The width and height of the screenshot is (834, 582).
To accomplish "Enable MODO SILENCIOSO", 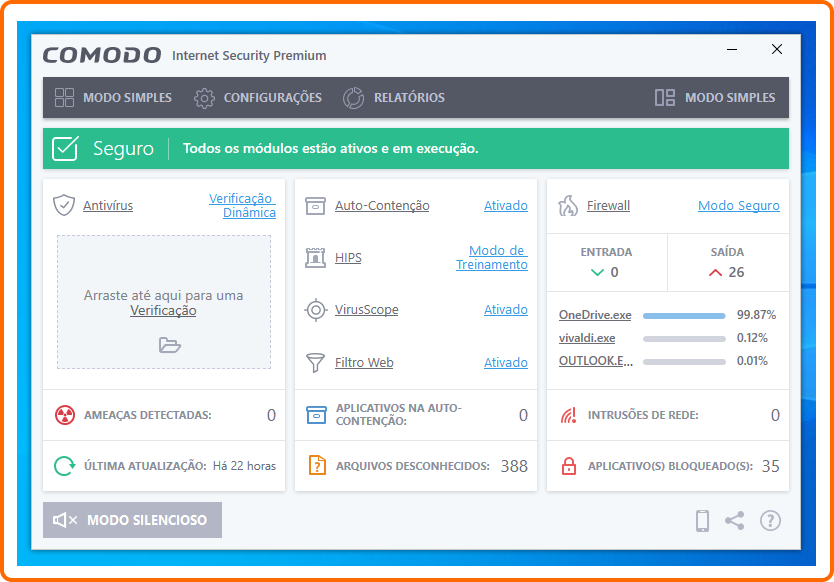I will 132,520.
